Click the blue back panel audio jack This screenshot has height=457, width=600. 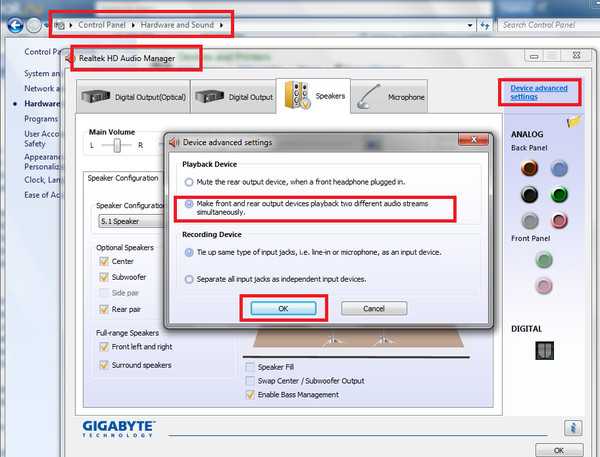[x=559, y=168]
